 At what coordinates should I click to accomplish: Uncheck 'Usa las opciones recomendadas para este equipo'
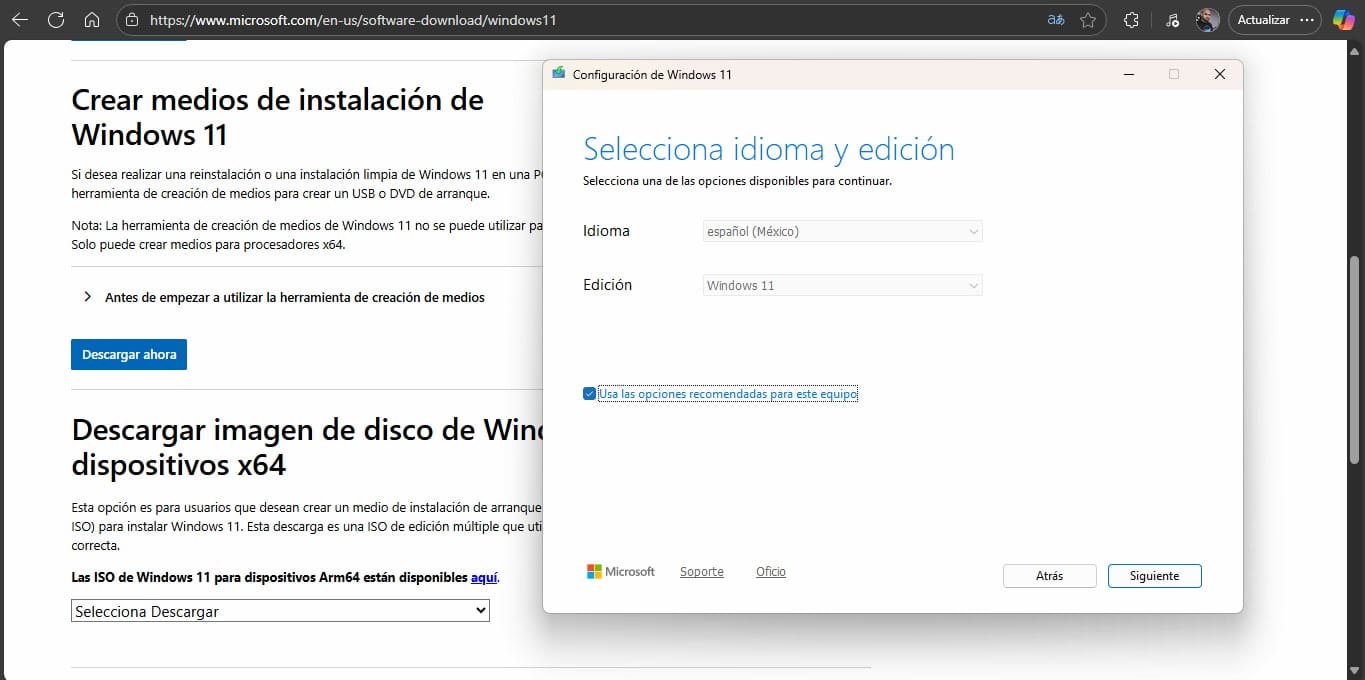(x=589, y=394)
